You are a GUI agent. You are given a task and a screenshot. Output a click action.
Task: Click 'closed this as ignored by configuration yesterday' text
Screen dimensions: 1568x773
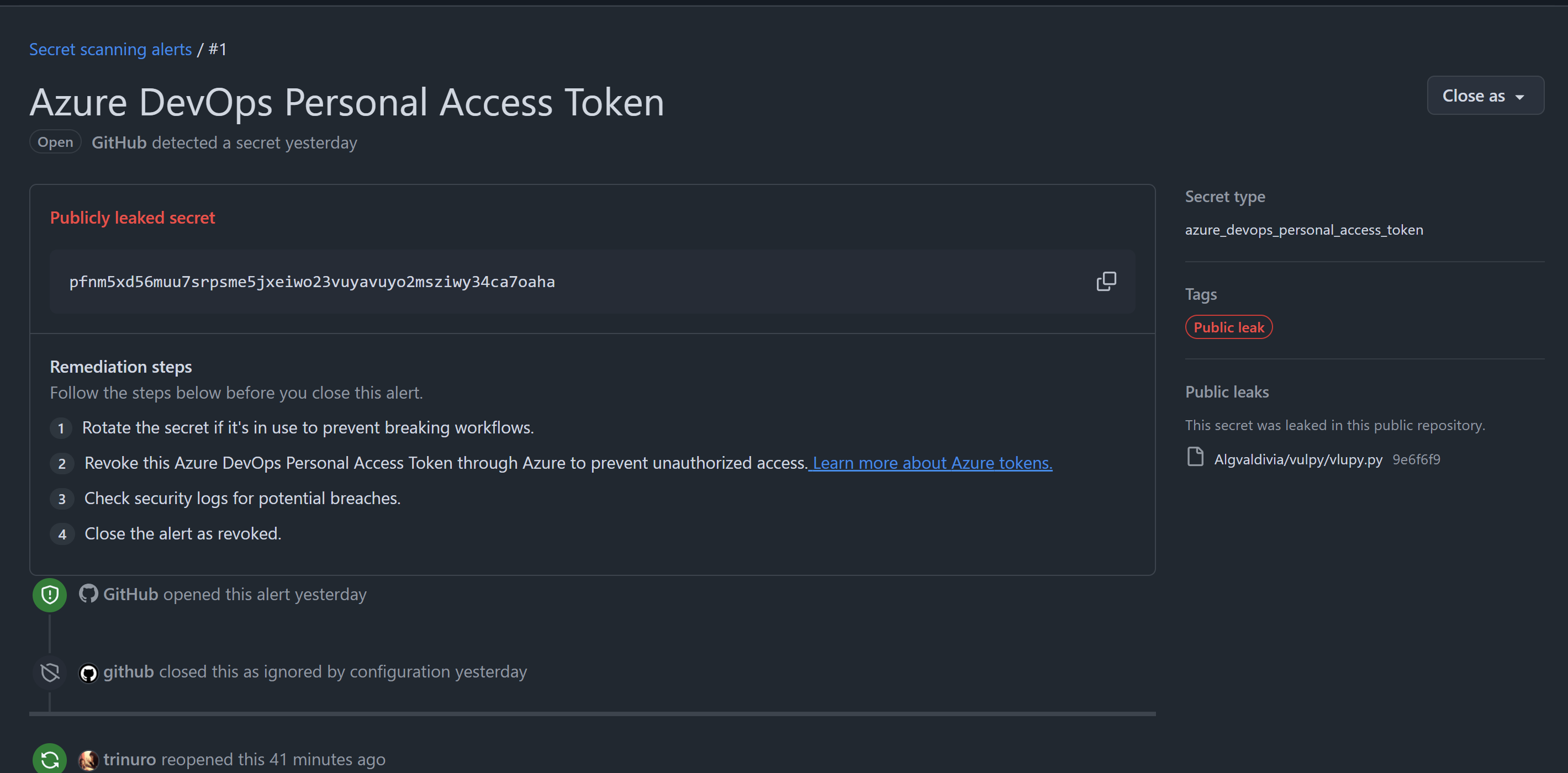click(x=344, y=672)
